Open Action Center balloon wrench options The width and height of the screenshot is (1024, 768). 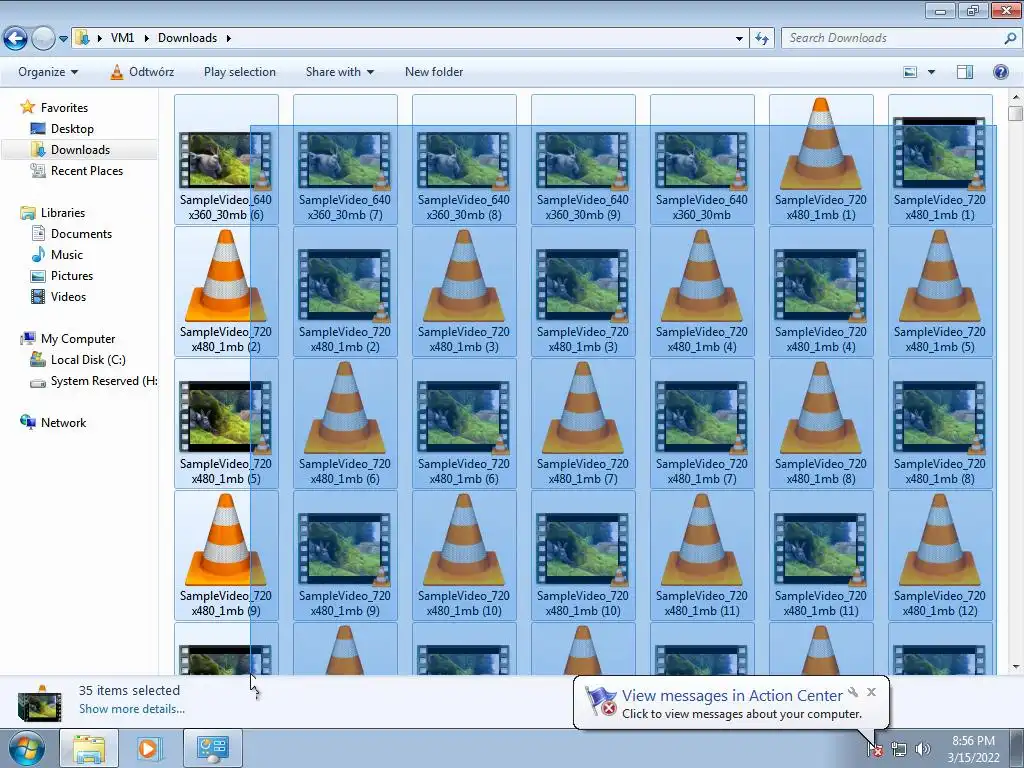[853, 692]
